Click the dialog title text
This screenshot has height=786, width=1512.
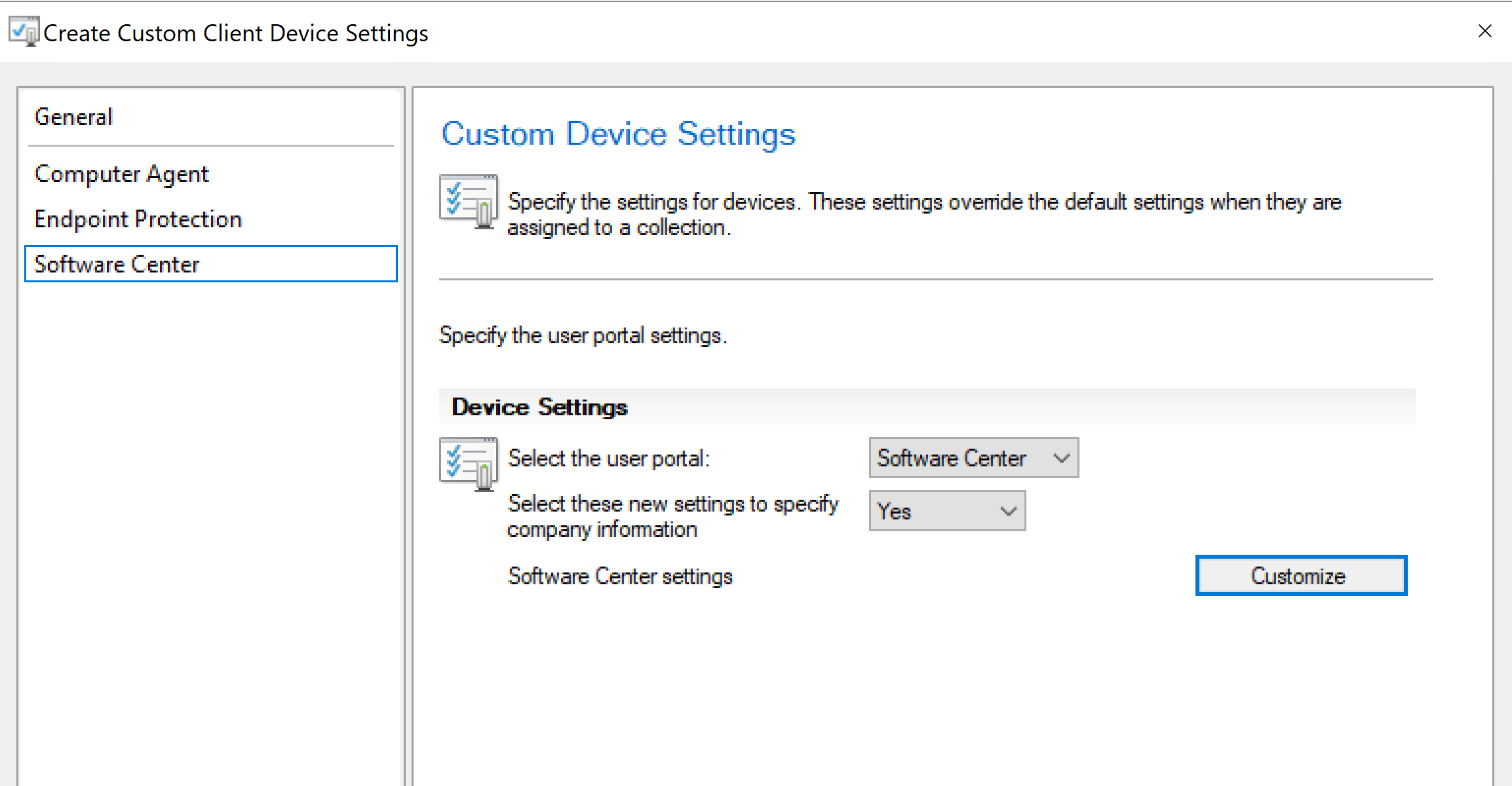pyautogui.click(x=235, y=33)
